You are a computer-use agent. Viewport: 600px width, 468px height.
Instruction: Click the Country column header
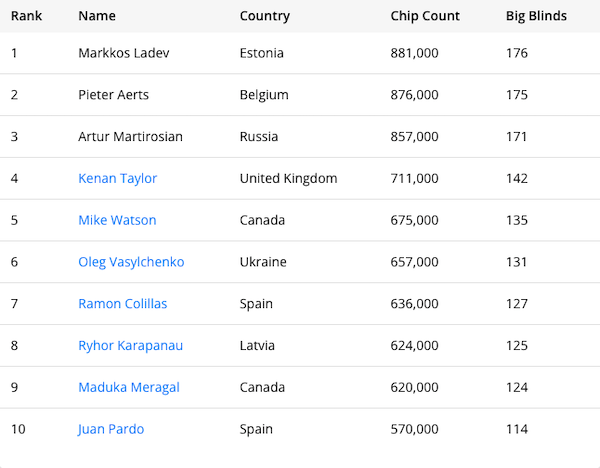265,16
